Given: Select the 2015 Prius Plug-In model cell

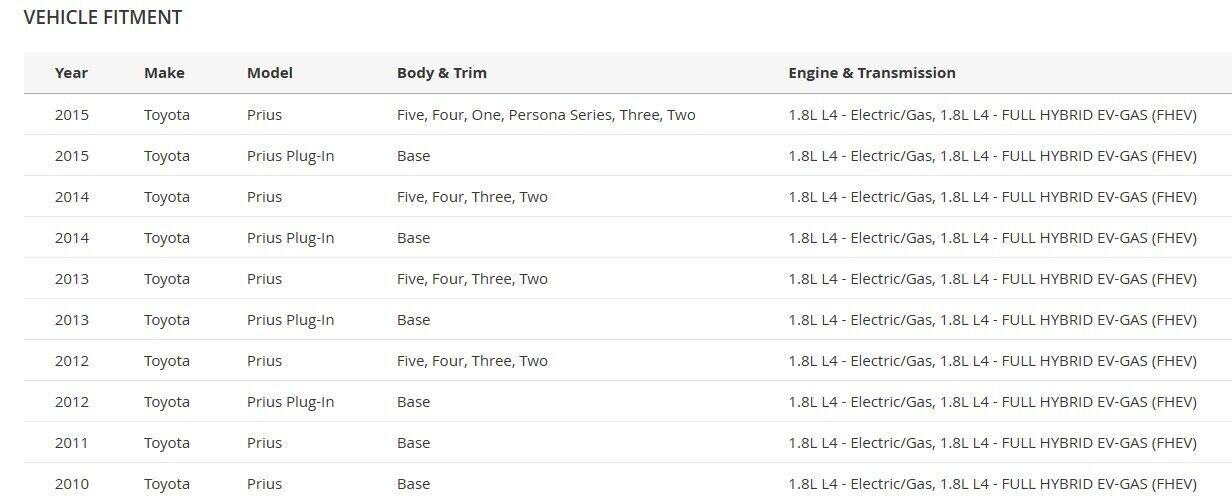Looking at the screenshot, I should tap(291, 156).
